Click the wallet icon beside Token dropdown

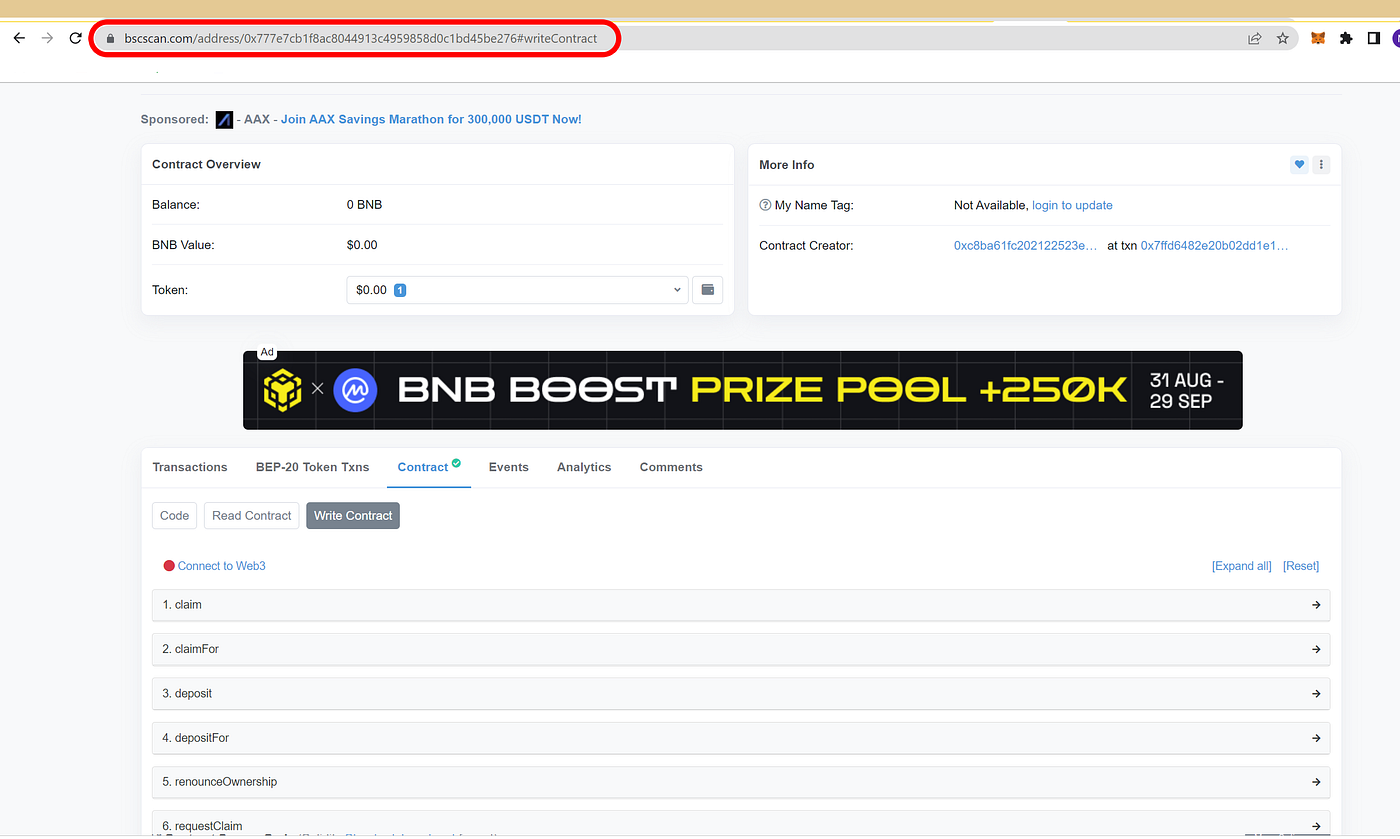click(708, 290)
